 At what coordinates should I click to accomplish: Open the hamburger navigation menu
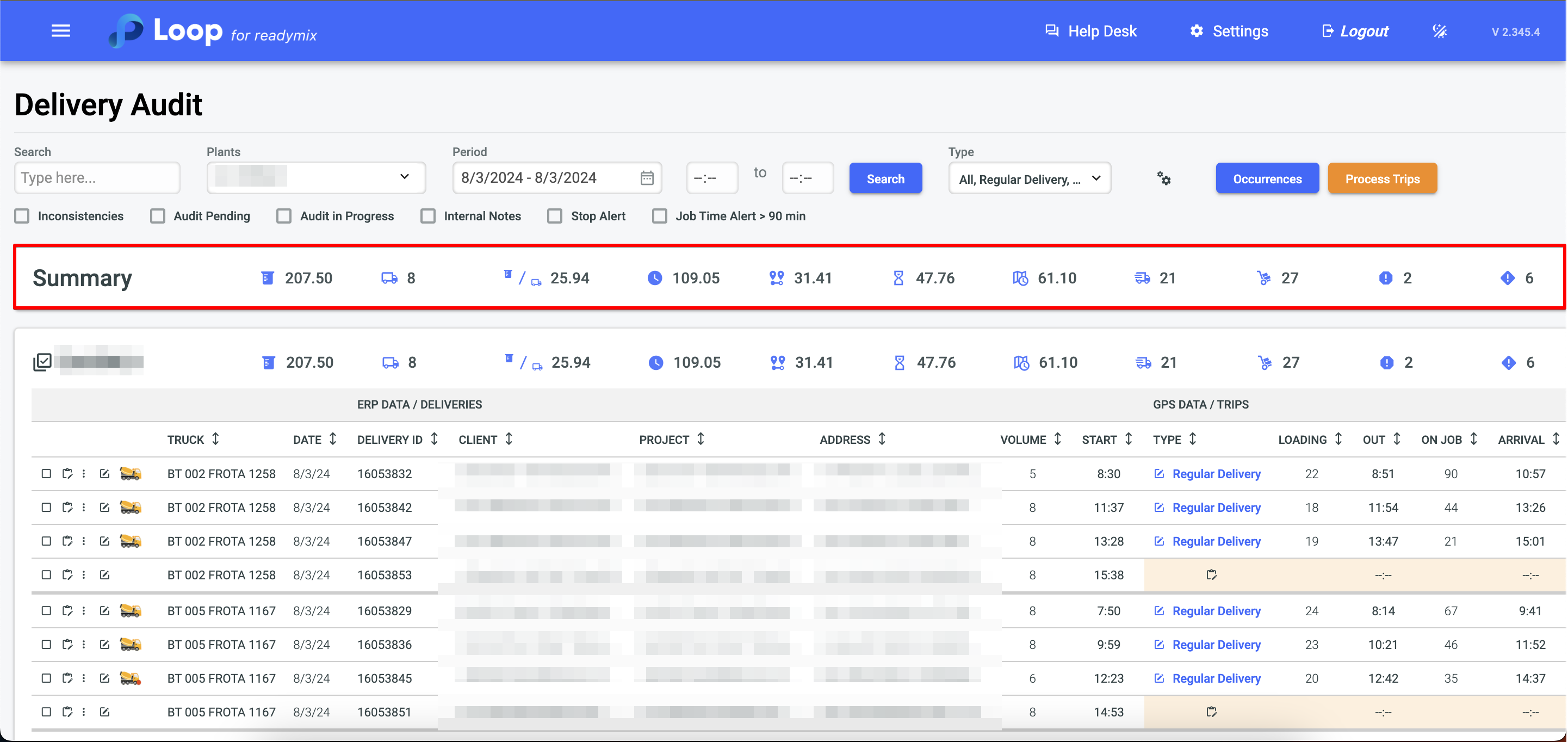point(60,31)
